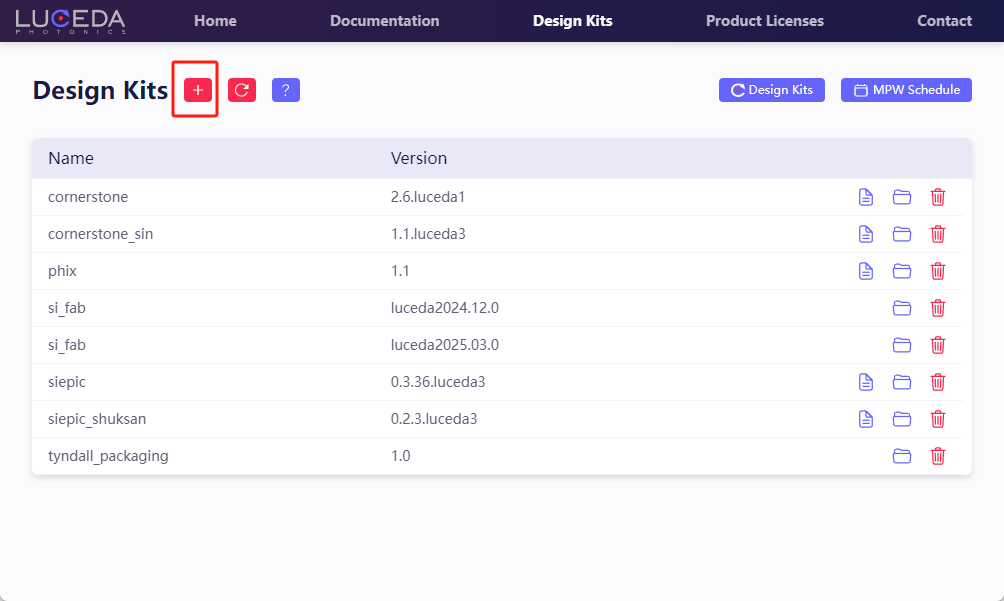This screenshot has width=1004, height=601.
Task: Select the siepic row name
Action: click(67, 382)
